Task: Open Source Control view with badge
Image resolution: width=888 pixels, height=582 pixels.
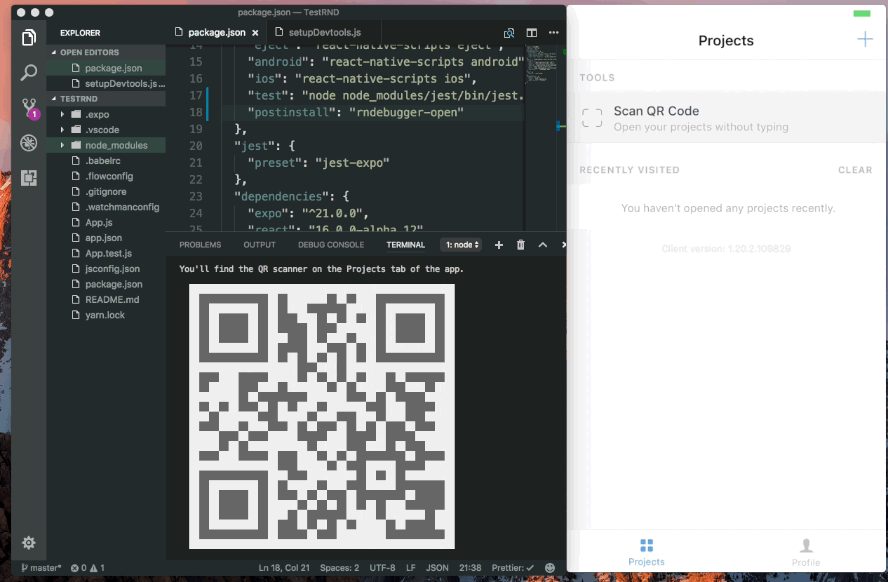Action: (x=29, y=108)
